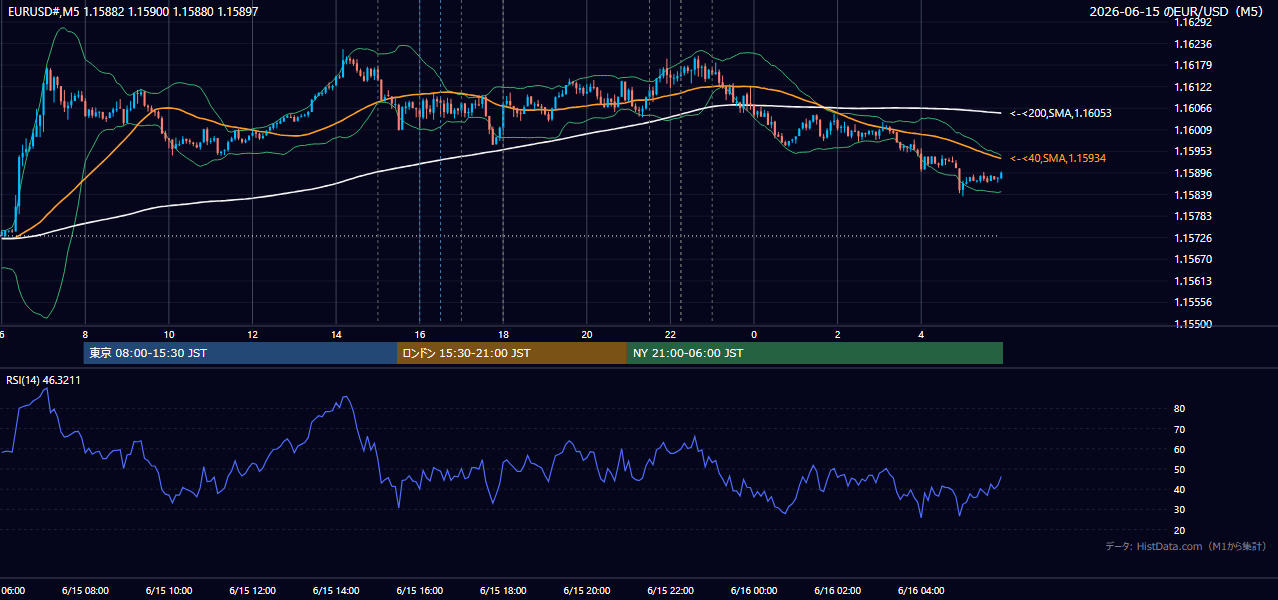Select the 2026-06-15 のEUR/USD (M5) heading
The height and width of the screenshot is (600, 1278).
(x=1177, y=11)
